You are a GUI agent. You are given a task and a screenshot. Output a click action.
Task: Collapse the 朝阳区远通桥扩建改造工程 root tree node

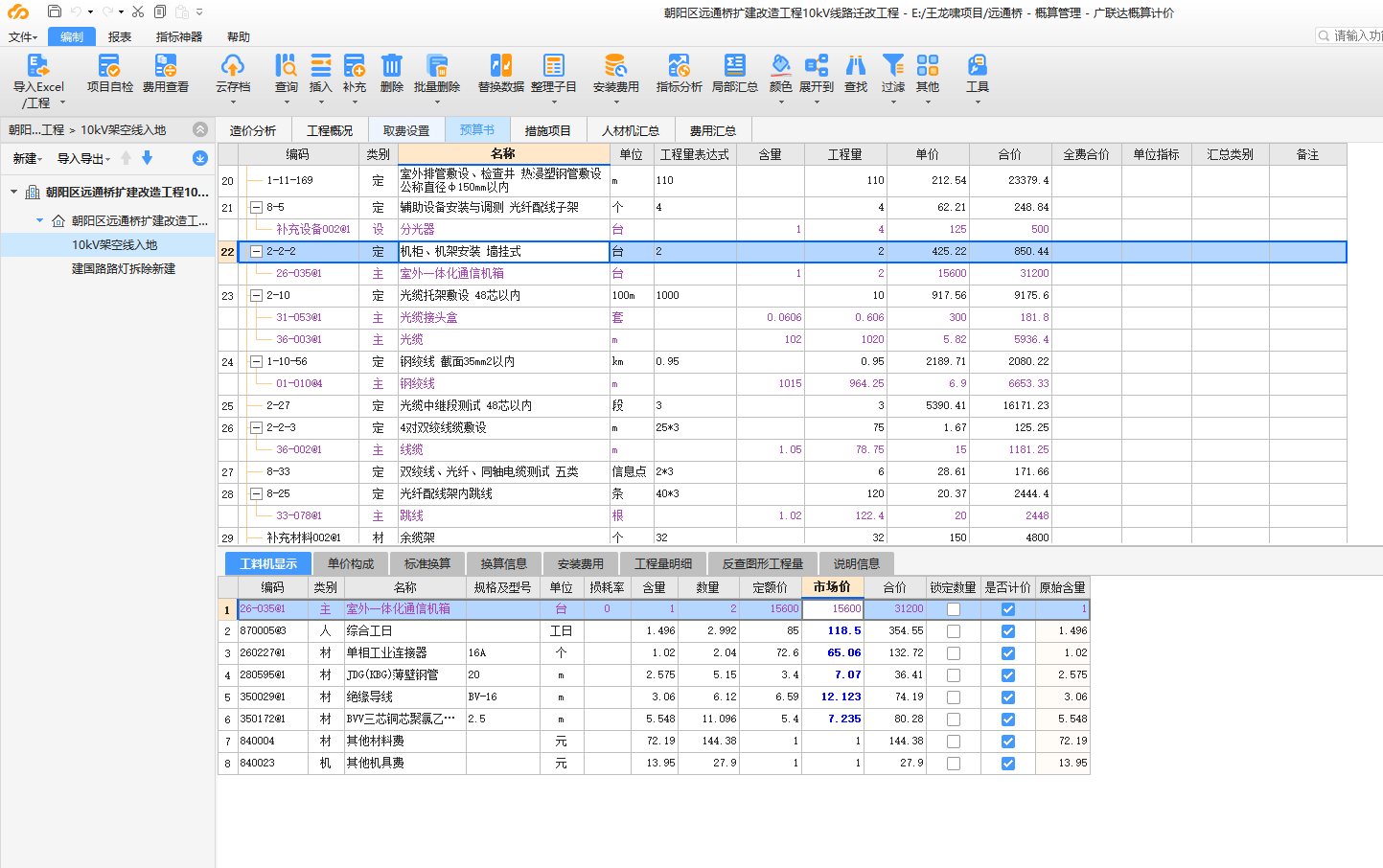pos(13,193)
